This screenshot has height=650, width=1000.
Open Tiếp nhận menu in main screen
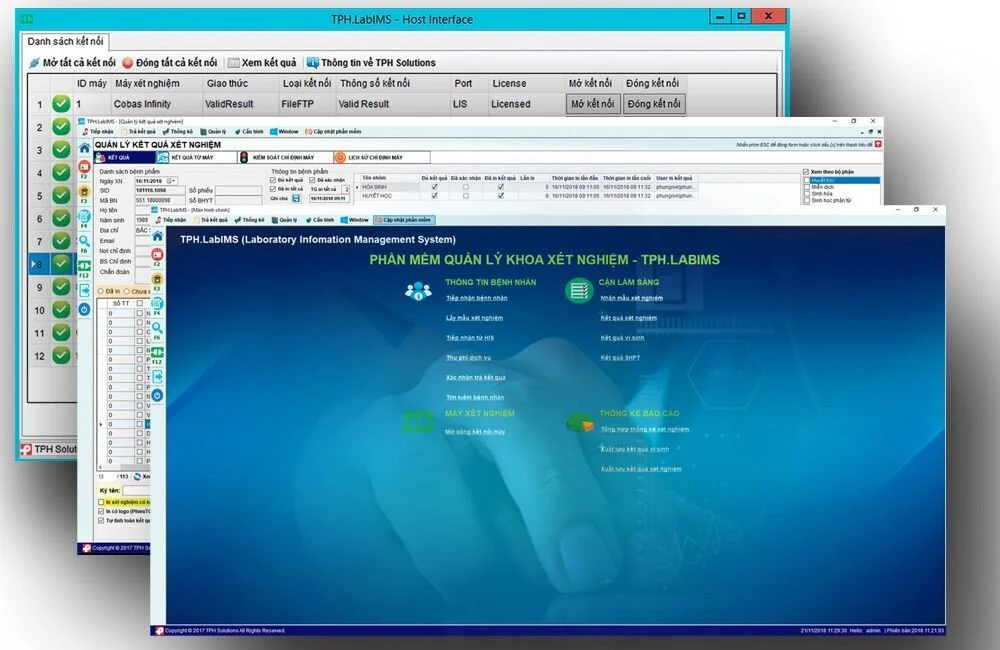(x=170, y=220)
